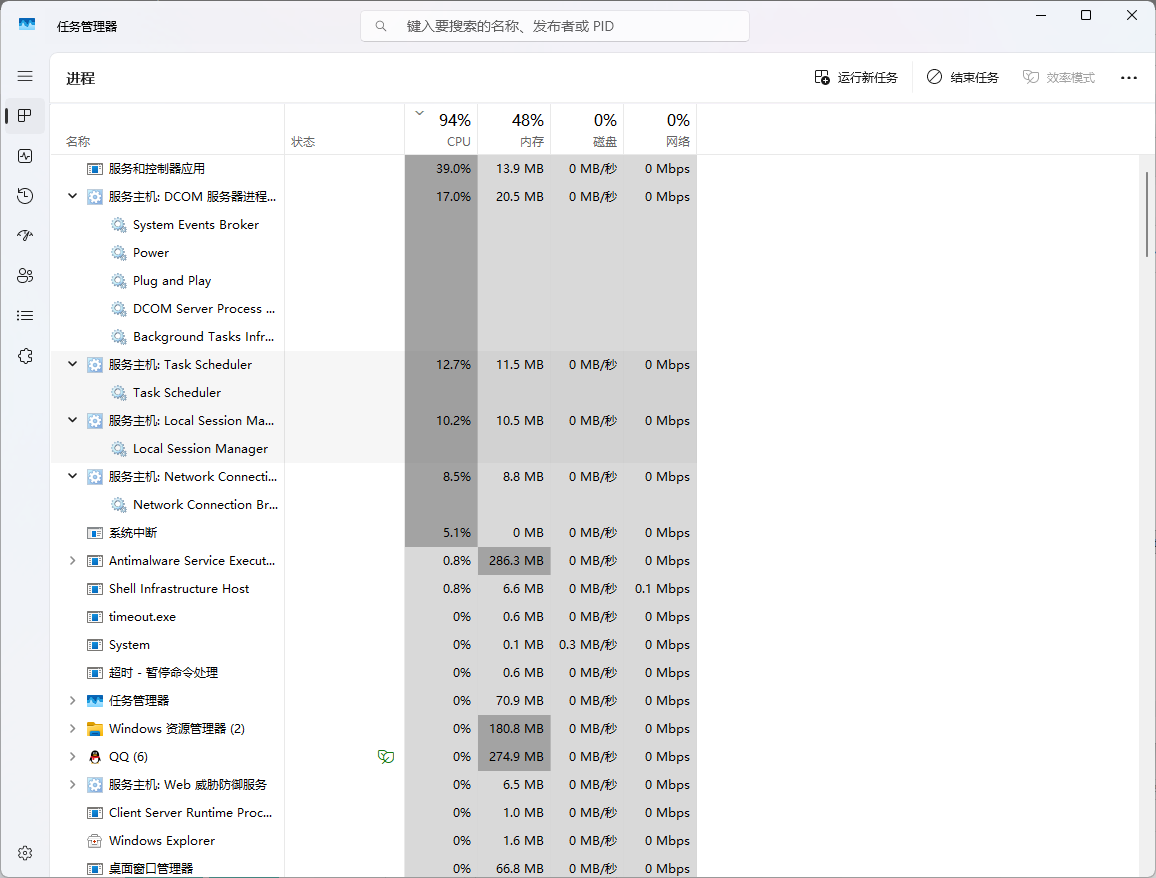Open the App history sidebar icon

click(25, 196)
